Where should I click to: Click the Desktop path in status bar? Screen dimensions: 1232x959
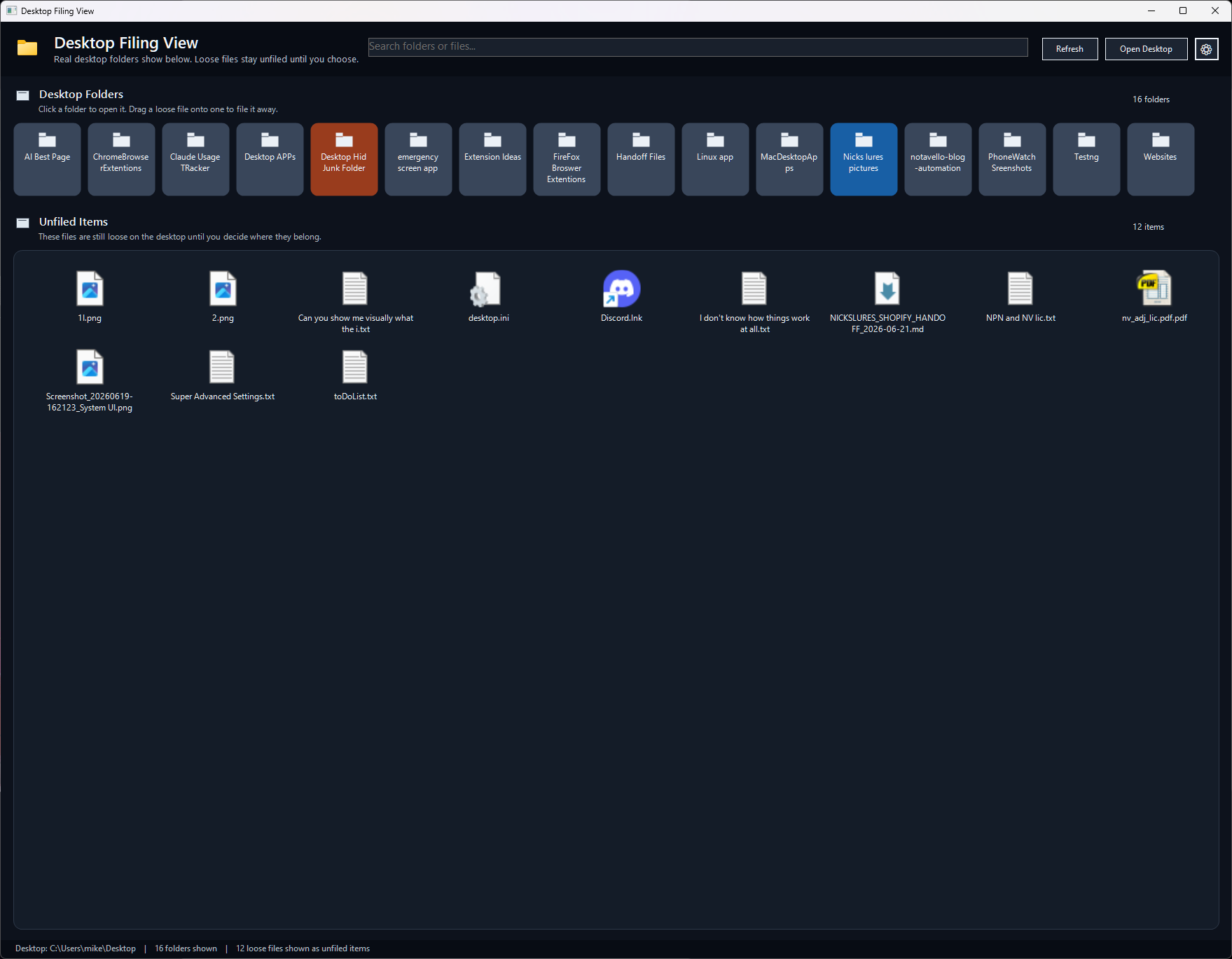76,948
